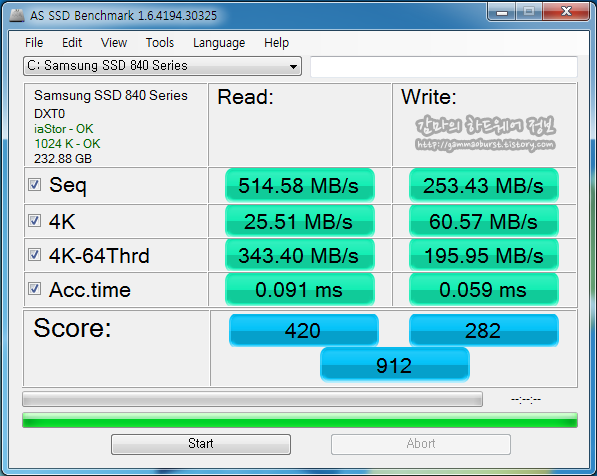This screenshot has height=476, width=597.
Task: Click the 4K-64Thrd write result 195.95 MB/s
Action: (x=484, y=255)
